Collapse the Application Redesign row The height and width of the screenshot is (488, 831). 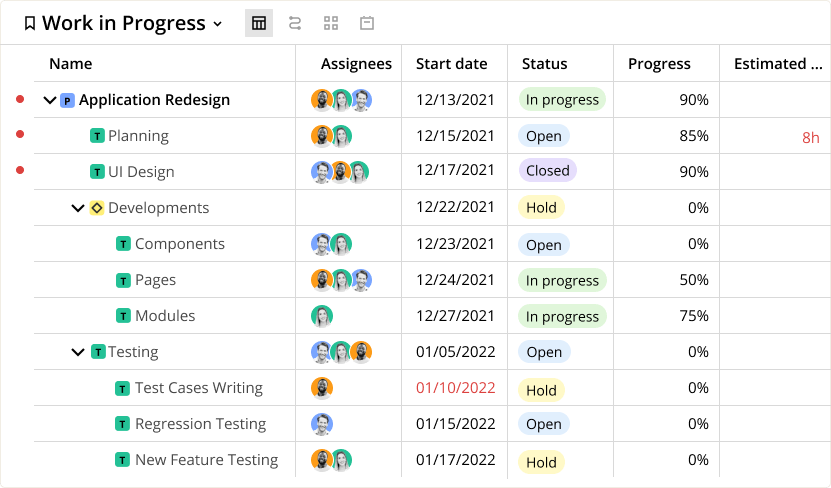(50, 100)
